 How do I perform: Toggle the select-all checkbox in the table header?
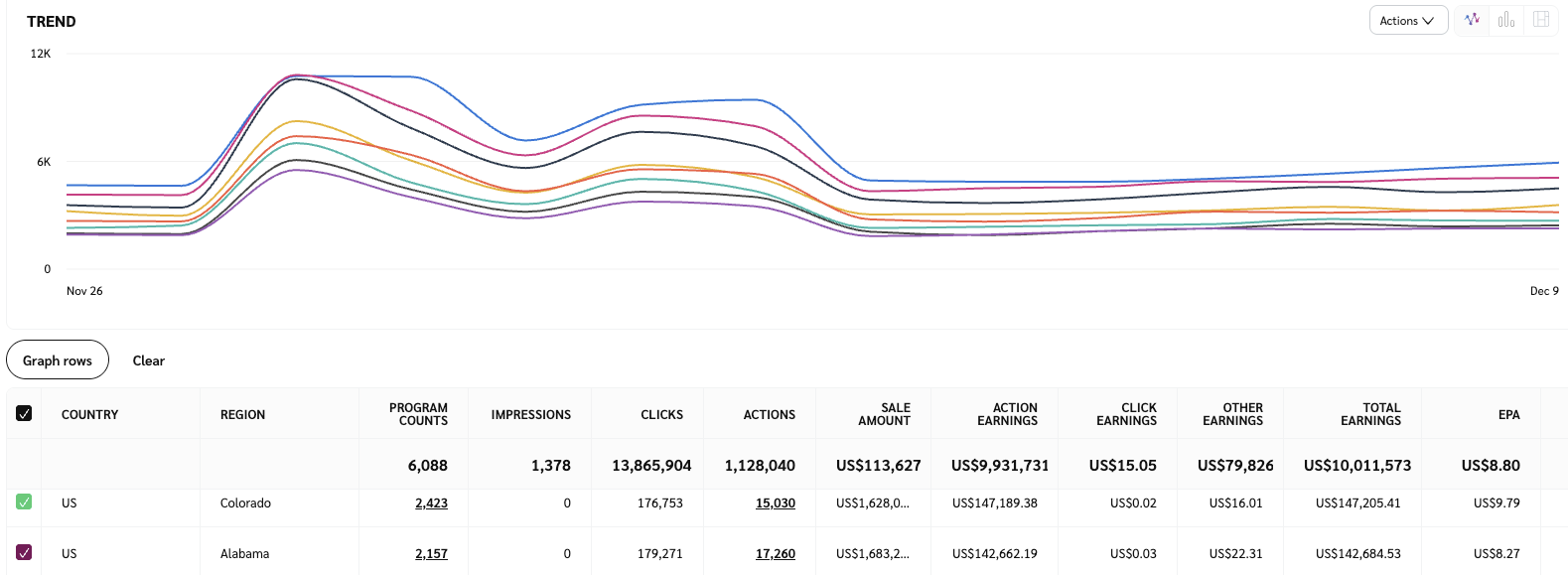(x=24, y=414)
